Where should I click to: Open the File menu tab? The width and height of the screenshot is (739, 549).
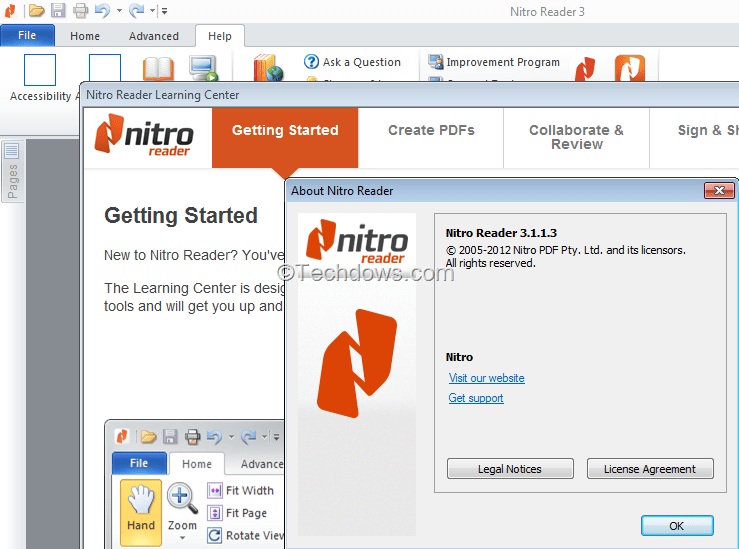point(27,35)
